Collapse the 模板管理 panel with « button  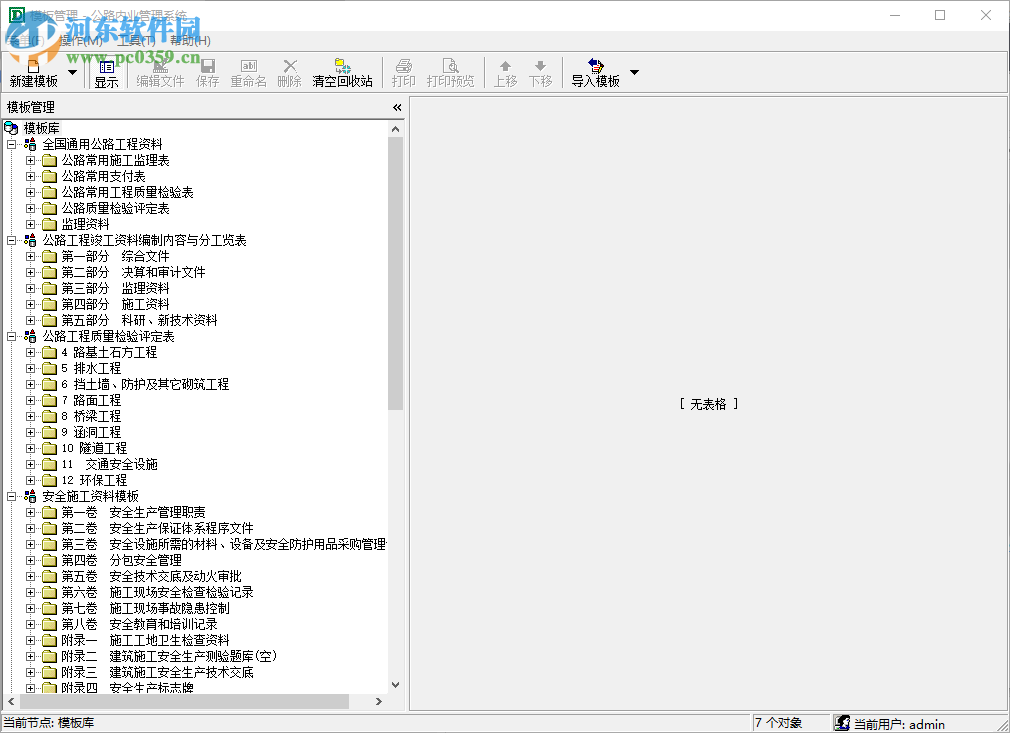point(399,106)
